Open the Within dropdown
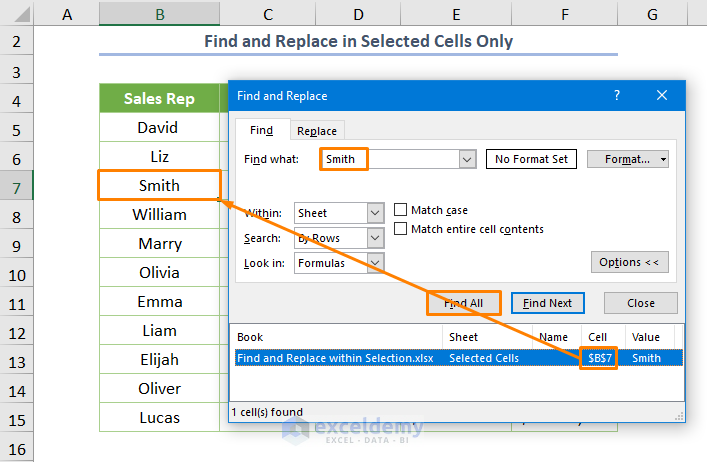Screen dimensions: 707x462 [x=375, y=213]
